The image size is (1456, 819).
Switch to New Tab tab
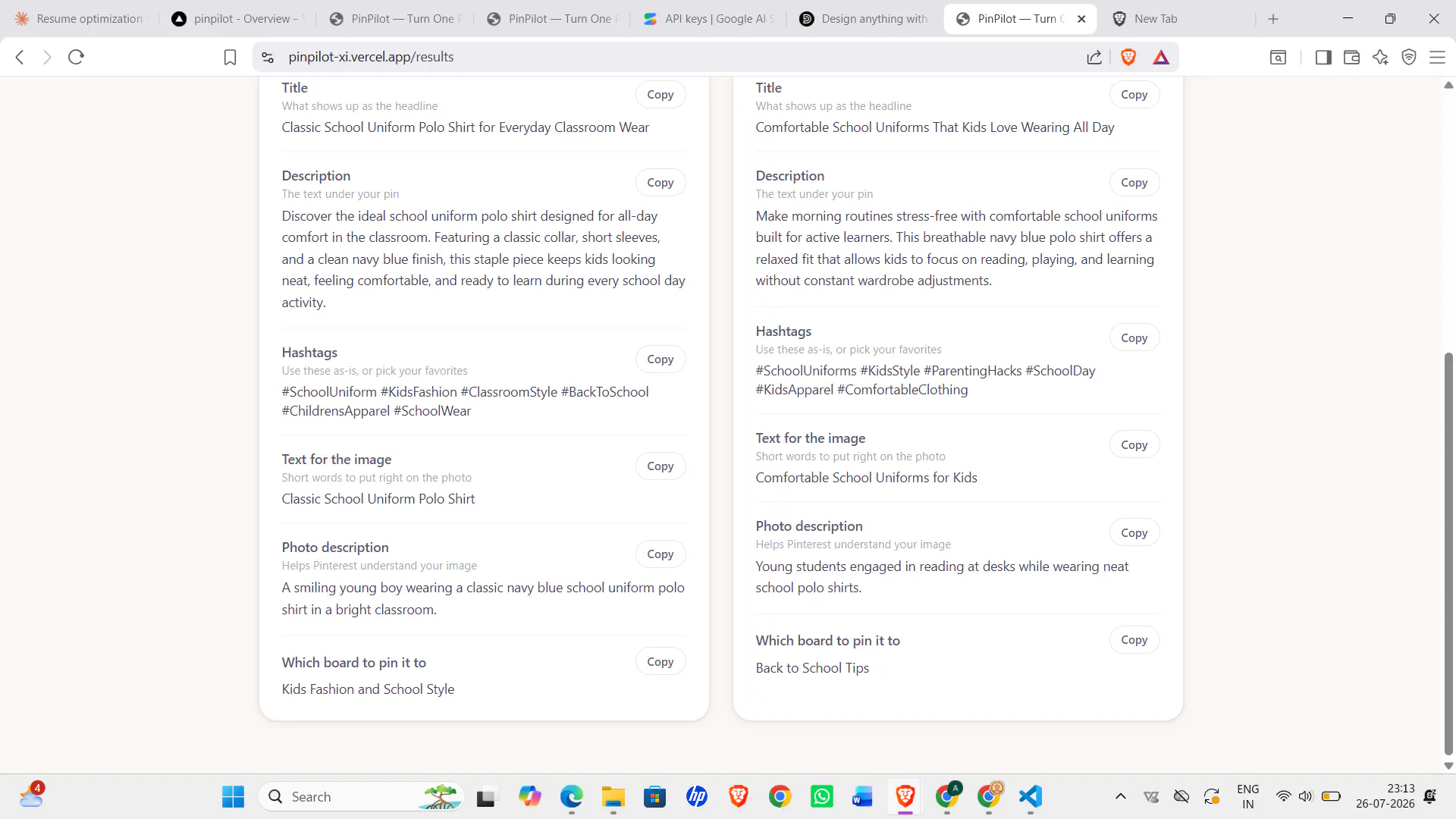pos(1175,19)
